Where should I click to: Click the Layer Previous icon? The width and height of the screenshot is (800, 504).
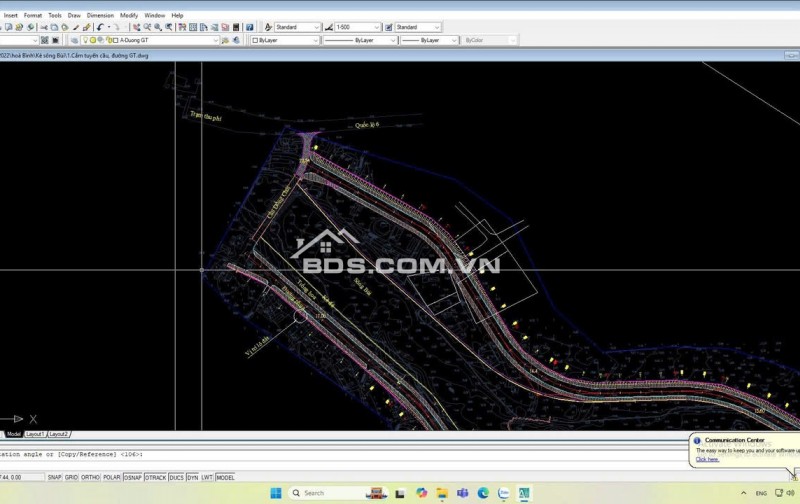tap(236, 40)
